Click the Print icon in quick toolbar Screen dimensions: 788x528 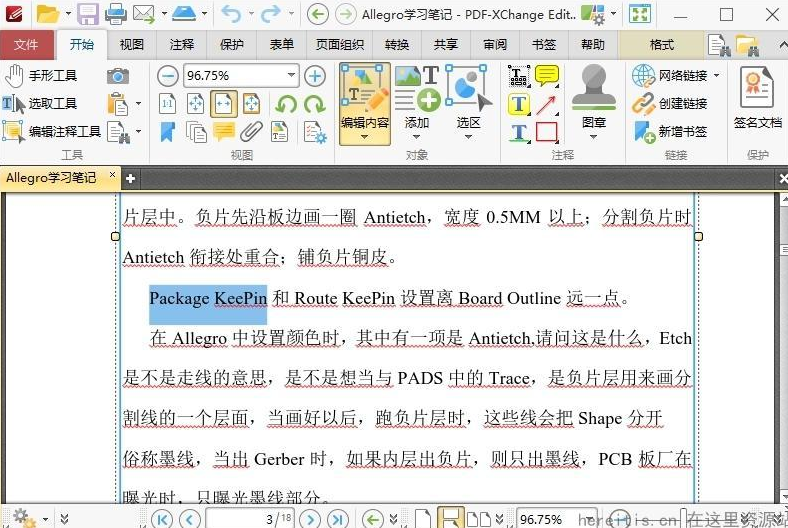(x=116, y=14)
